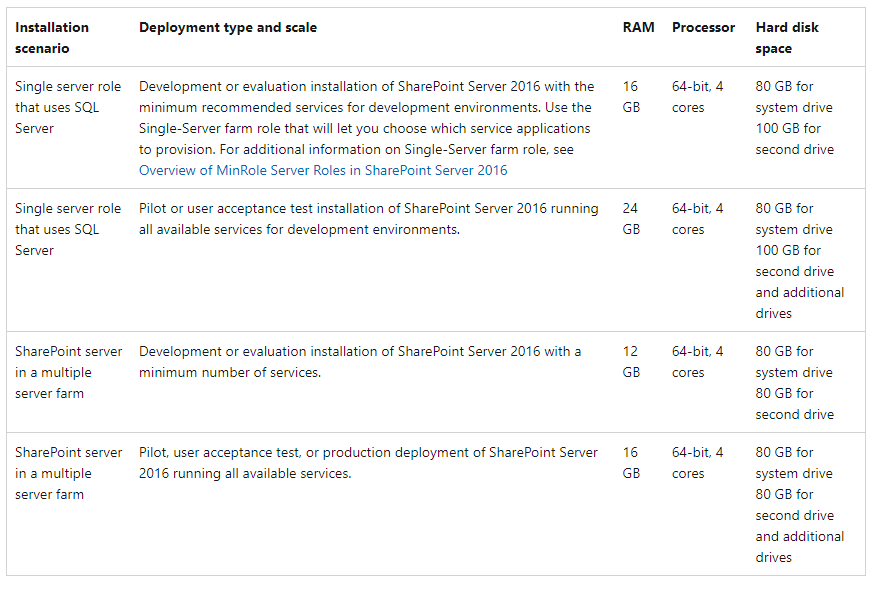Click the last row's 16 GB RAM cell

(631, 462)
